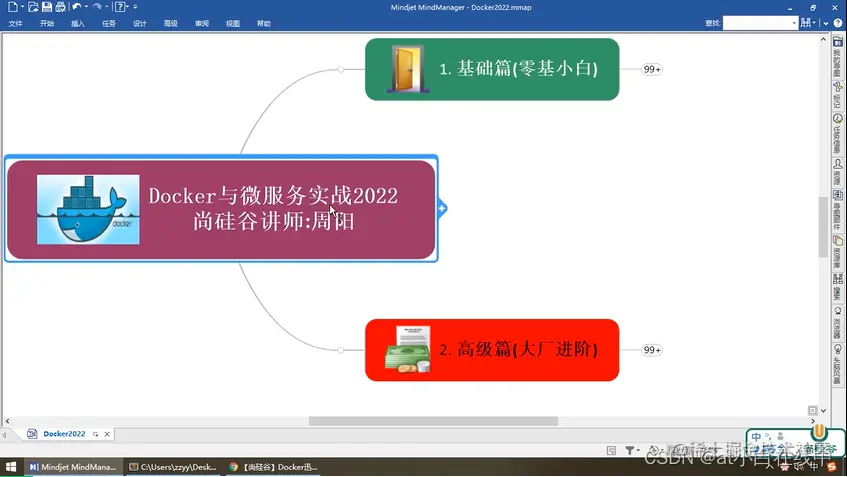Switch to C:\Users\zzyy\Desk... taskbar window

coord(172,467)
